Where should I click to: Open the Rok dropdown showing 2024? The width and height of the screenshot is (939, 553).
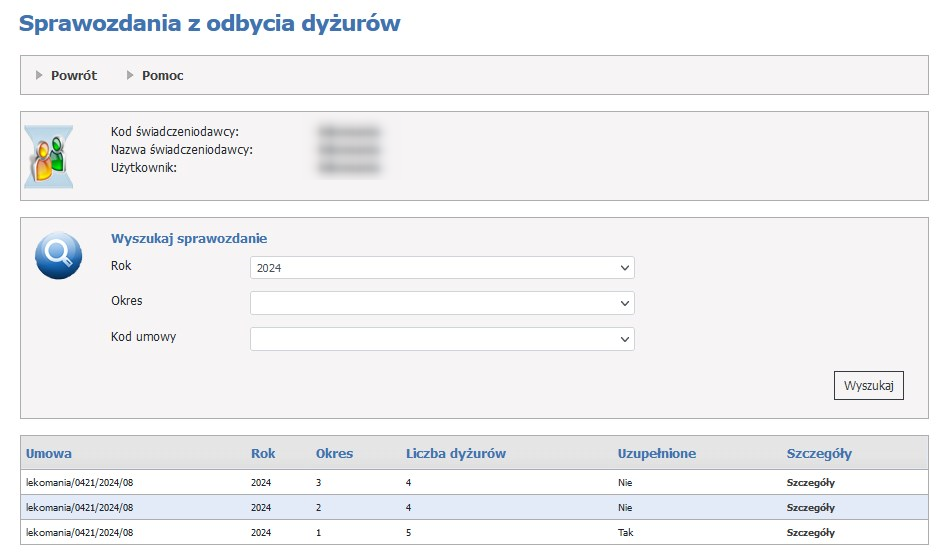441,268
